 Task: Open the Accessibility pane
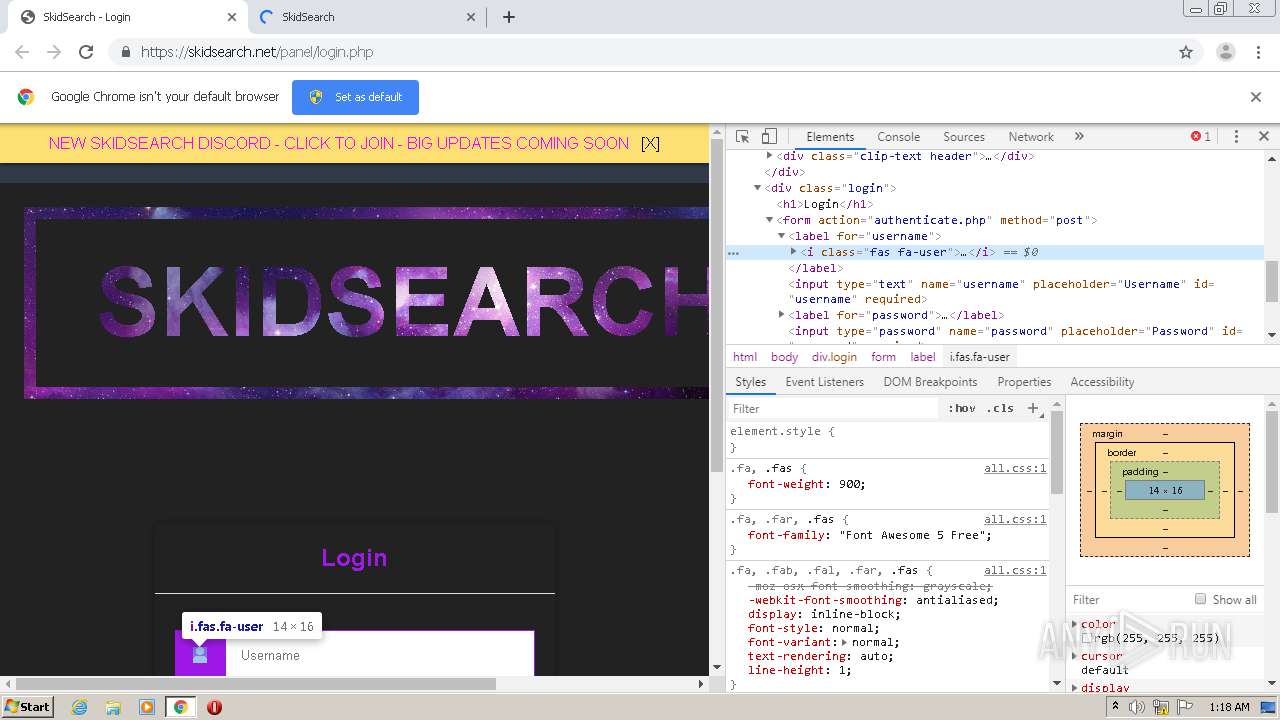coord(1102,382)
